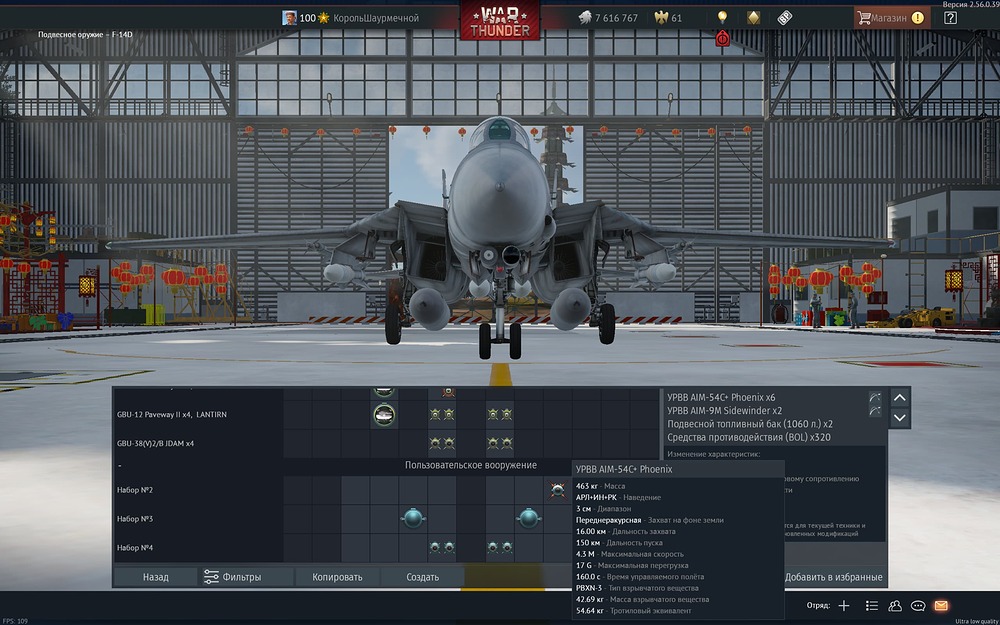Click the 463 кг Масса tooltip line
Screen dimensions: 1000x625
[600, 486]
